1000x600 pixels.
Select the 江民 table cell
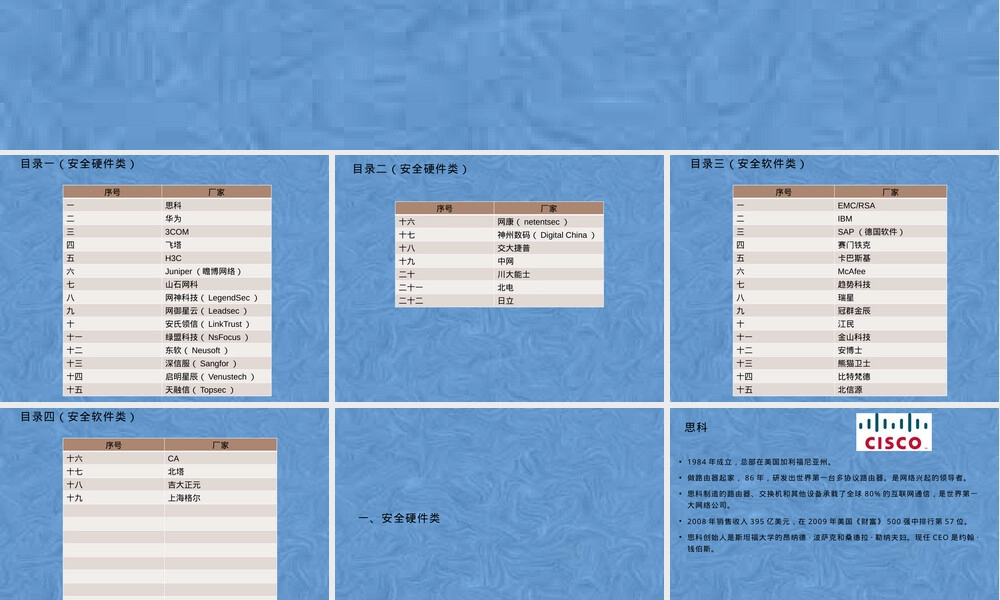click(x=890, y=324)
